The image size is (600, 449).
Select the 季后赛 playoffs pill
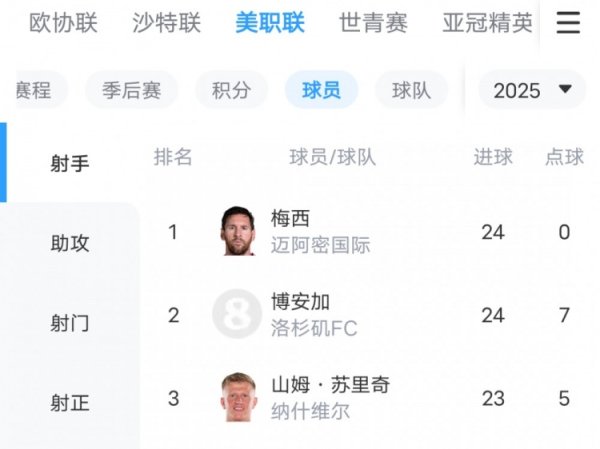(x=131, y=90)
